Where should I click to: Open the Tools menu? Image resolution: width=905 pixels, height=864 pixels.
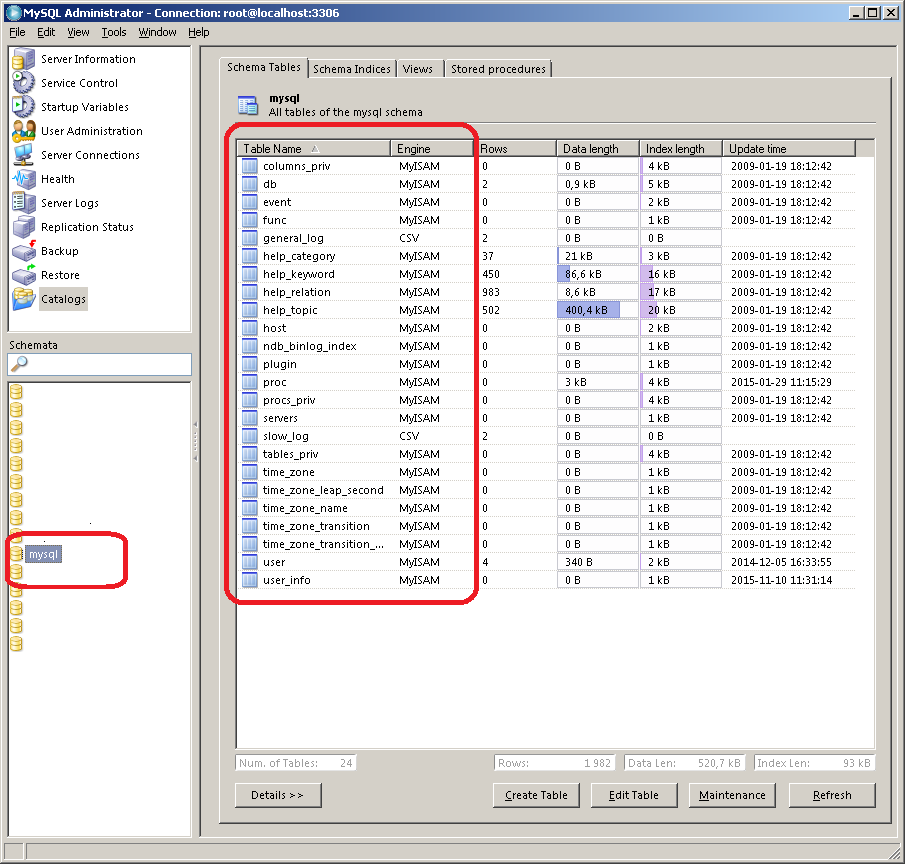[114, 32]
